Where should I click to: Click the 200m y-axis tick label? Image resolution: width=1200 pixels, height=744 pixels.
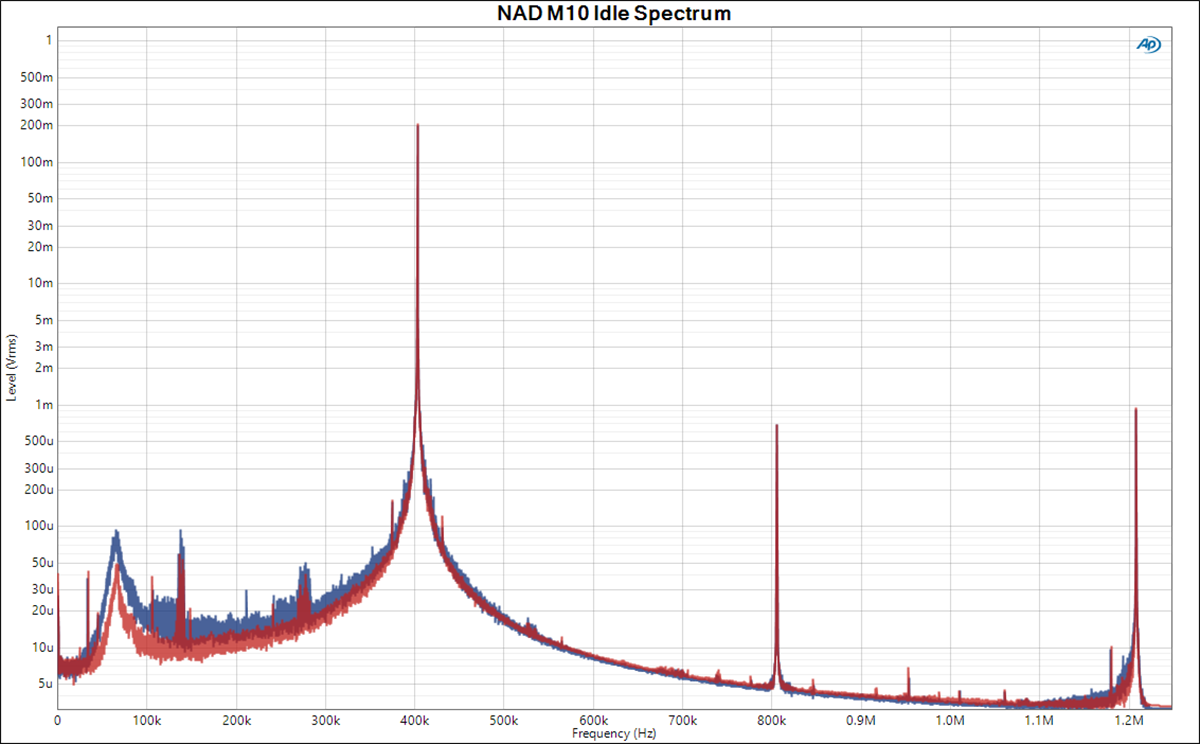[39, 125]
